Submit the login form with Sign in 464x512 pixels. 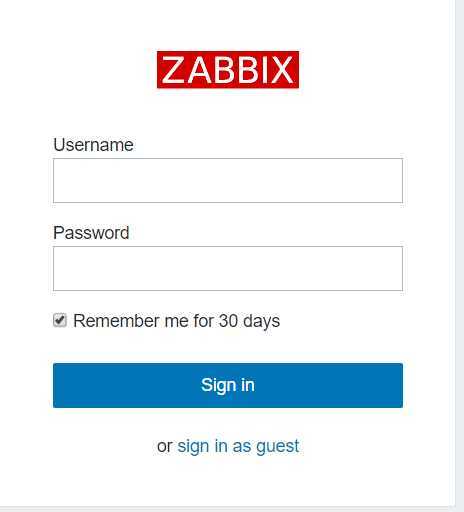click(x=228, y=385)
